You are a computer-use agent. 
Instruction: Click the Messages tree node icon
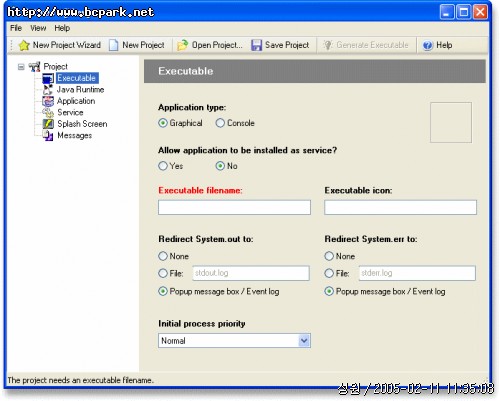48,135
